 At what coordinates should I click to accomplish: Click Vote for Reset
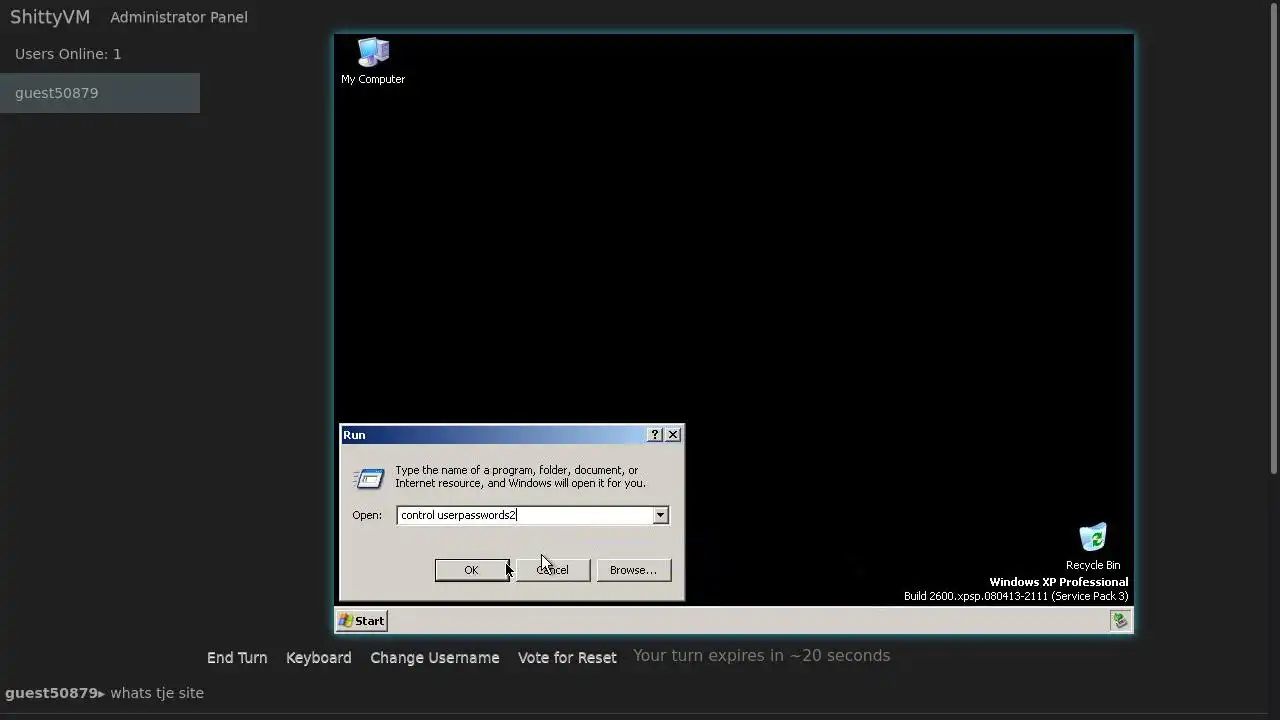(567, 658)
